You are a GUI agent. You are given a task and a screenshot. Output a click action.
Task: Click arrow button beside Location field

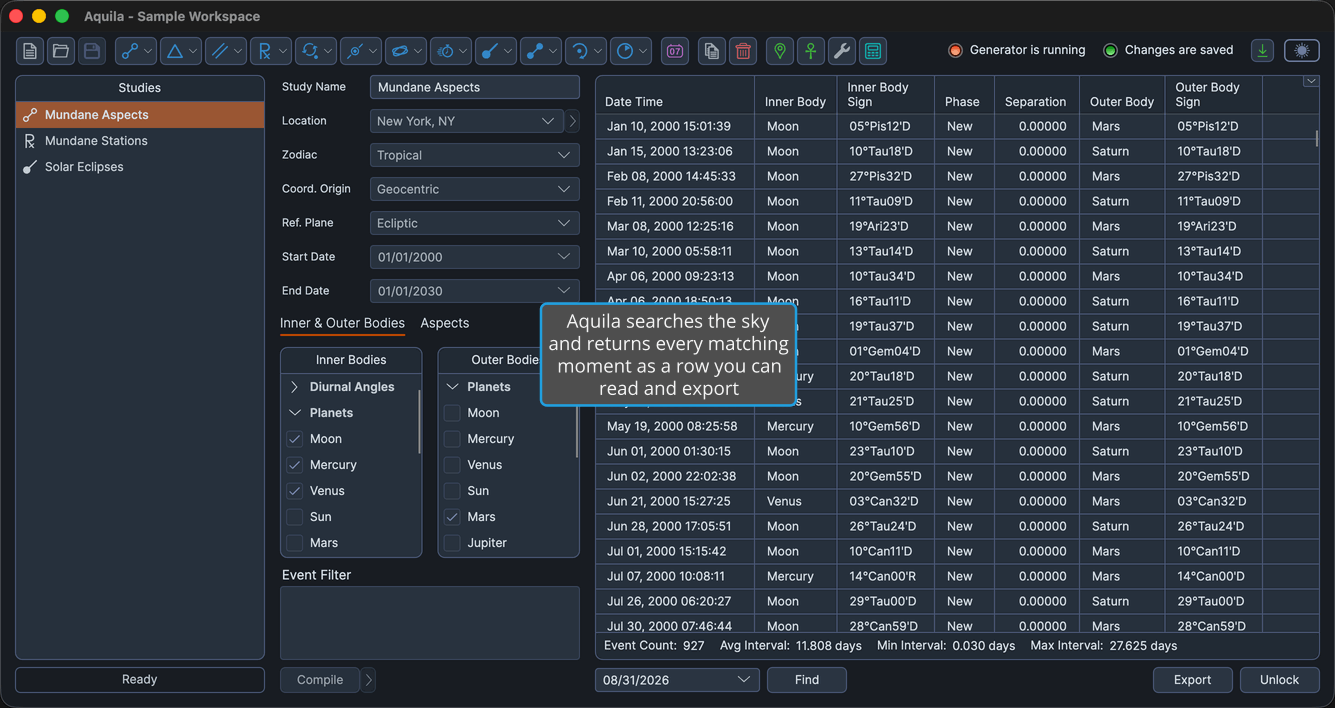pos(572,121)
